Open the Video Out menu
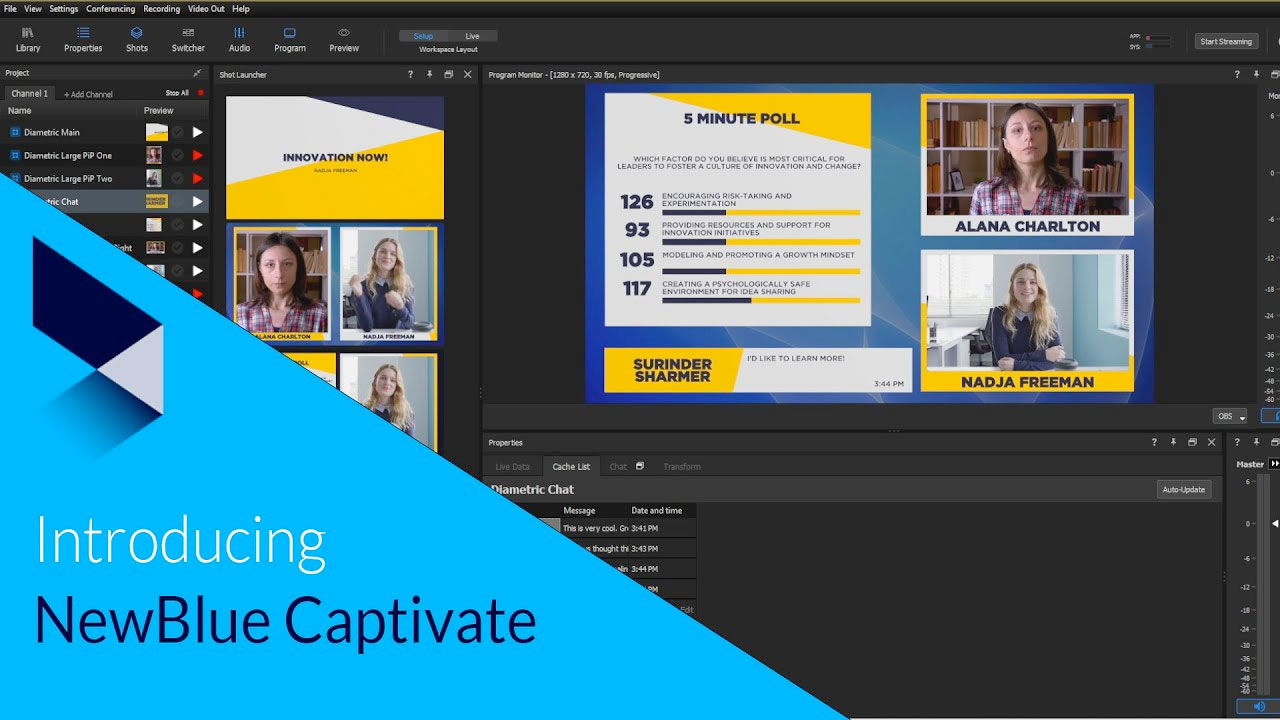The width and height of the screenshot is (1280, 720). pos(206,9)
